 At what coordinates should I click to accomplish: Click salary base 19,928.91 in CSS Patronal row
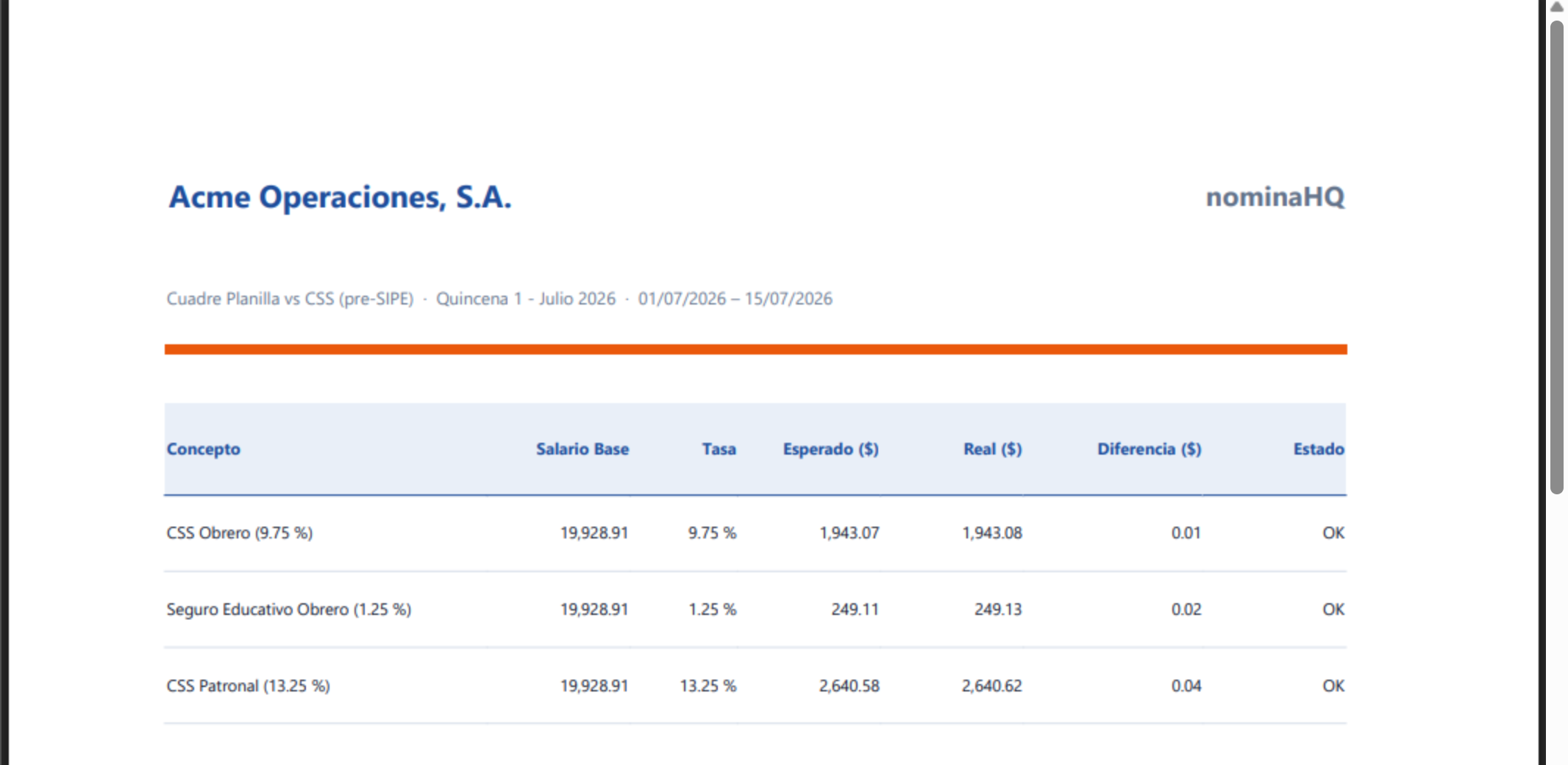coord(594,686)
